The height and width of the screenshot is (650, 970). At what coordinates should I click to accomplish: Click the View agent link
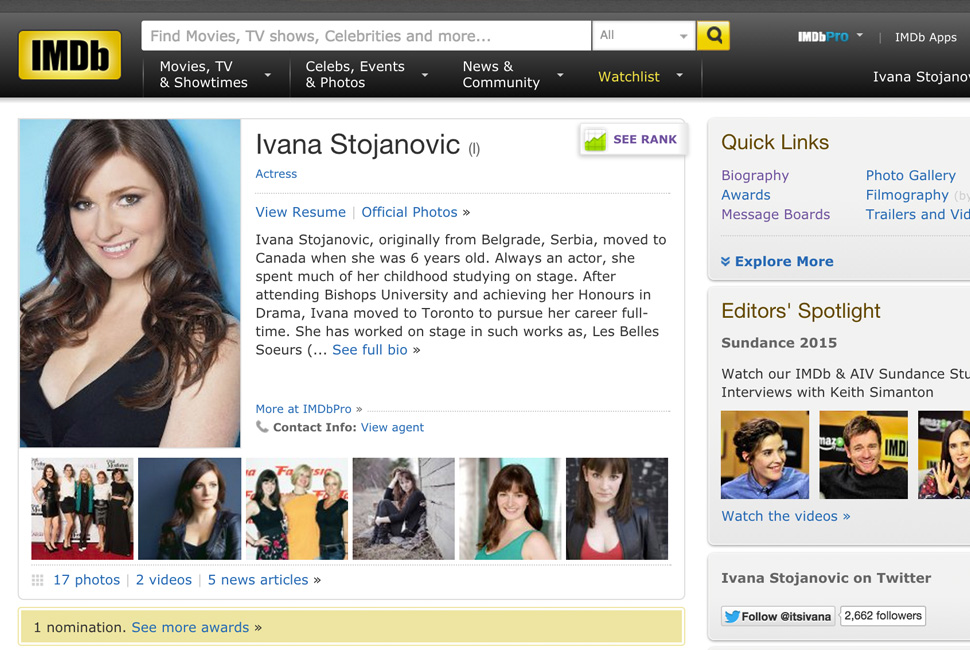[x=392, y=427]
